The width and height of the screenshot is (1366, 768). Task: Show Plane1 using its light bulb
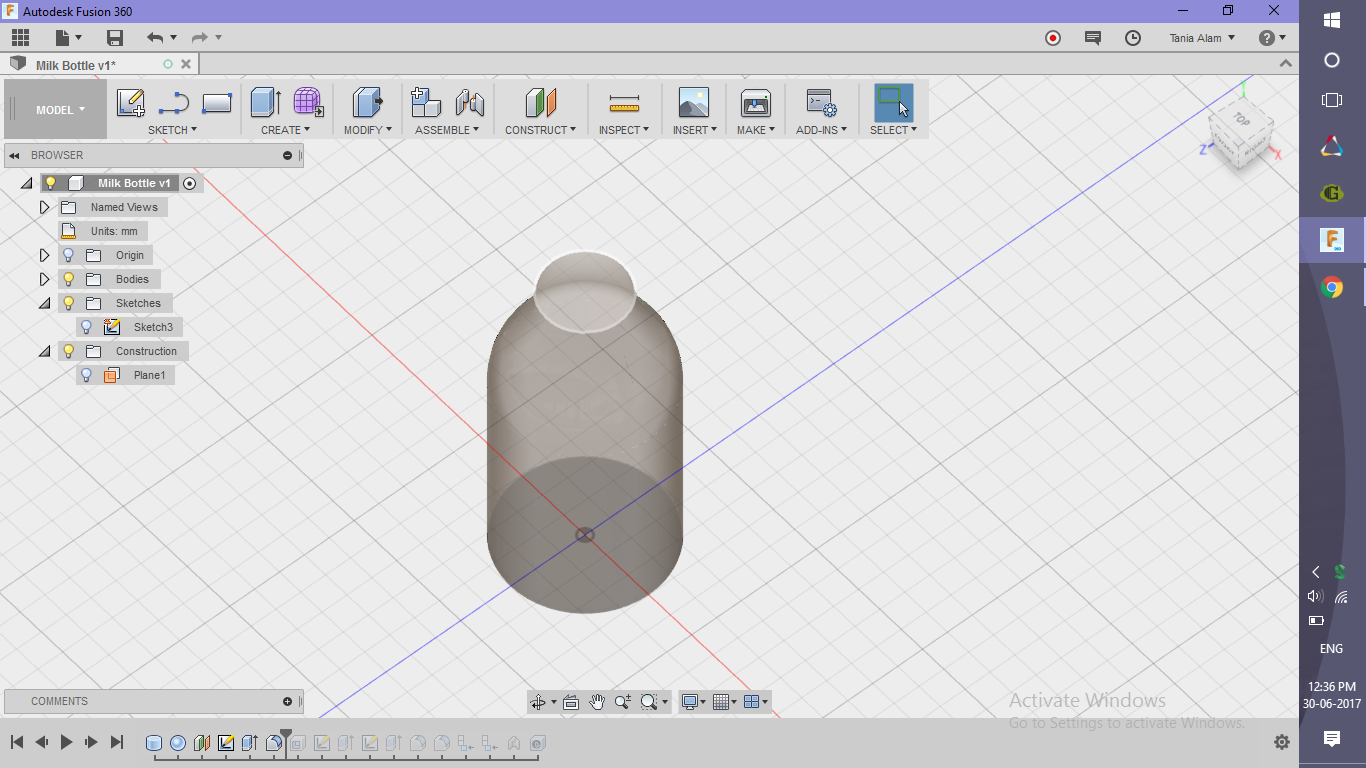point(87,375)
